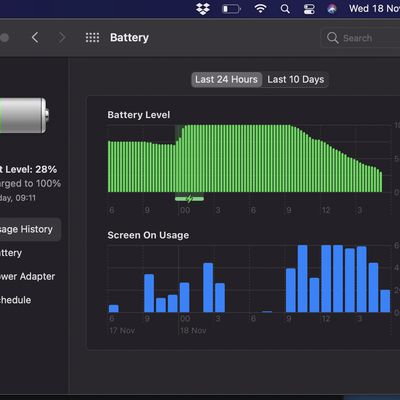400x400 pixels.
Task: Open the Dropbox menu bar icon
Action: [x=203, y=9]
